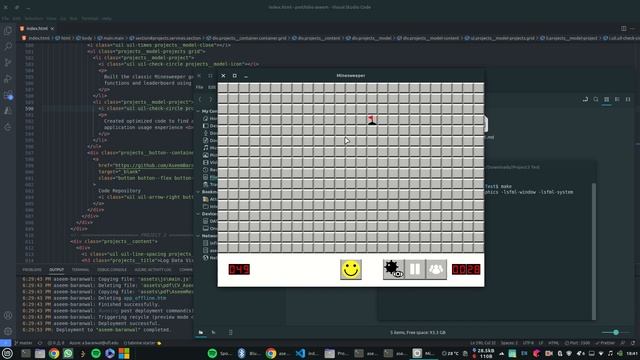Click the mine reveal icon with eye
The image size is (640, 360).
tap(393, 269)
